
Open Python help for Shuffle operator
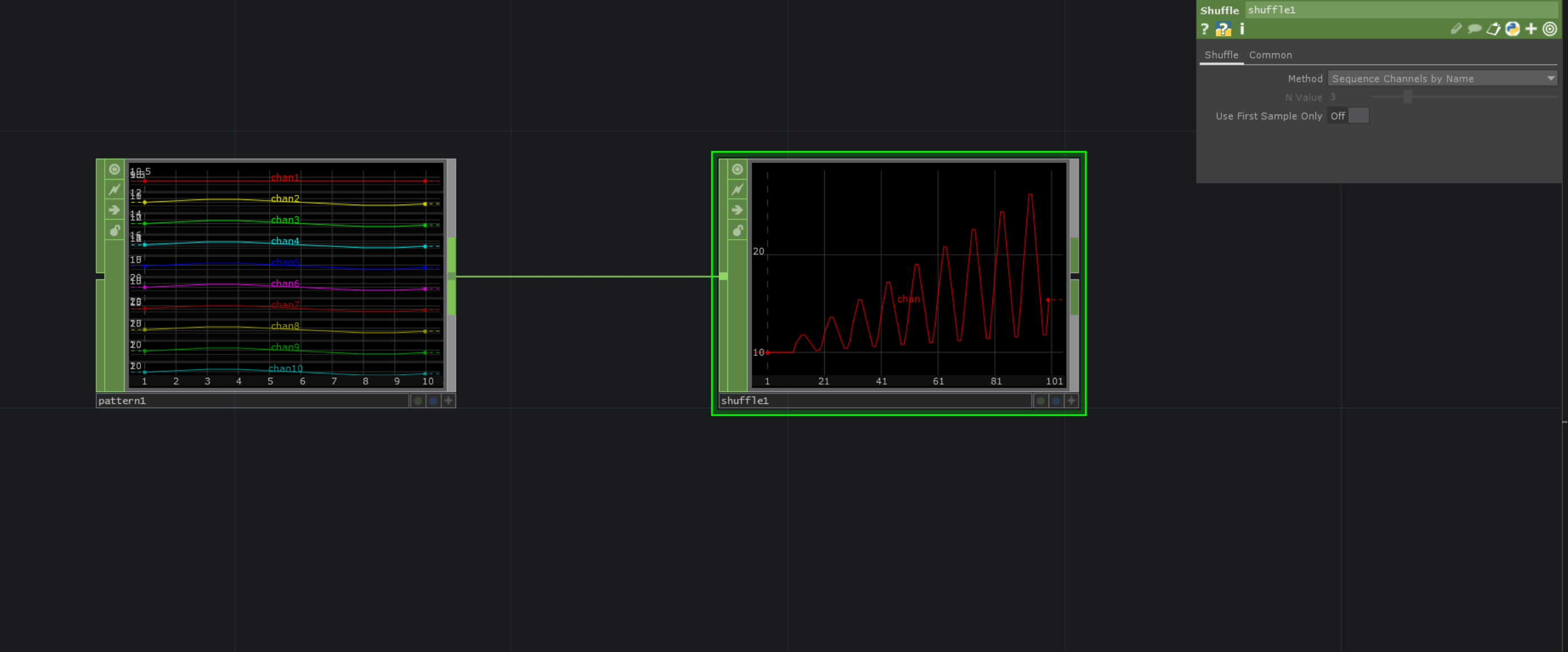coord(1223,29)
